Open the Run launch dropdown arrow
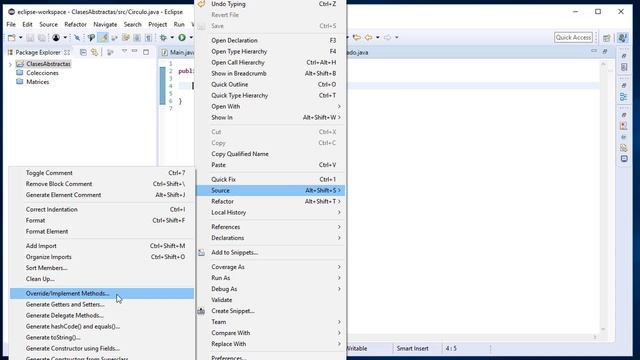 pyautogui.click(x=191, y=38)
